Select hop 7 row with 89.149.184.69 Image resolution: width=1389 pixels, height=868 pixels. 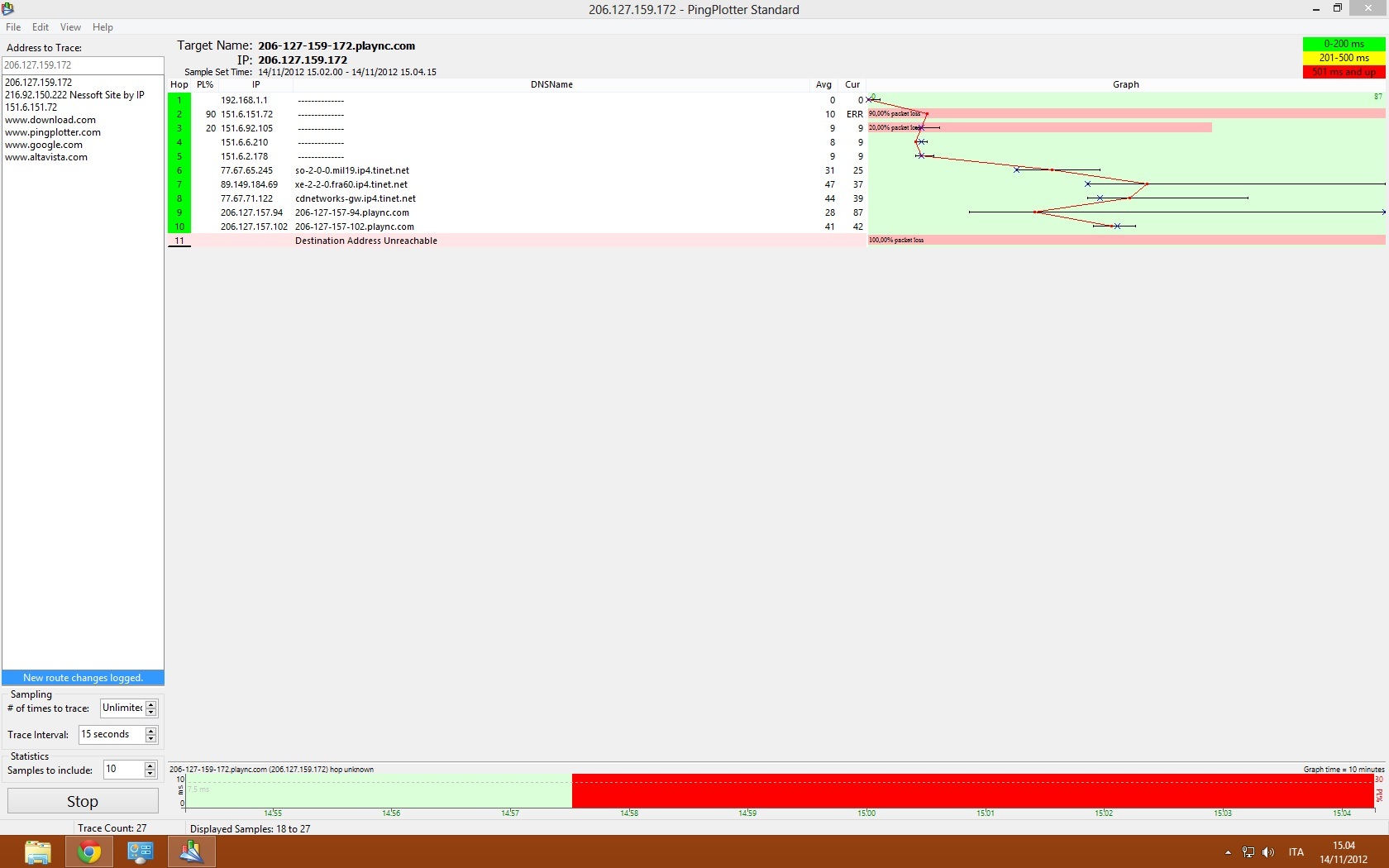point(249,184)
